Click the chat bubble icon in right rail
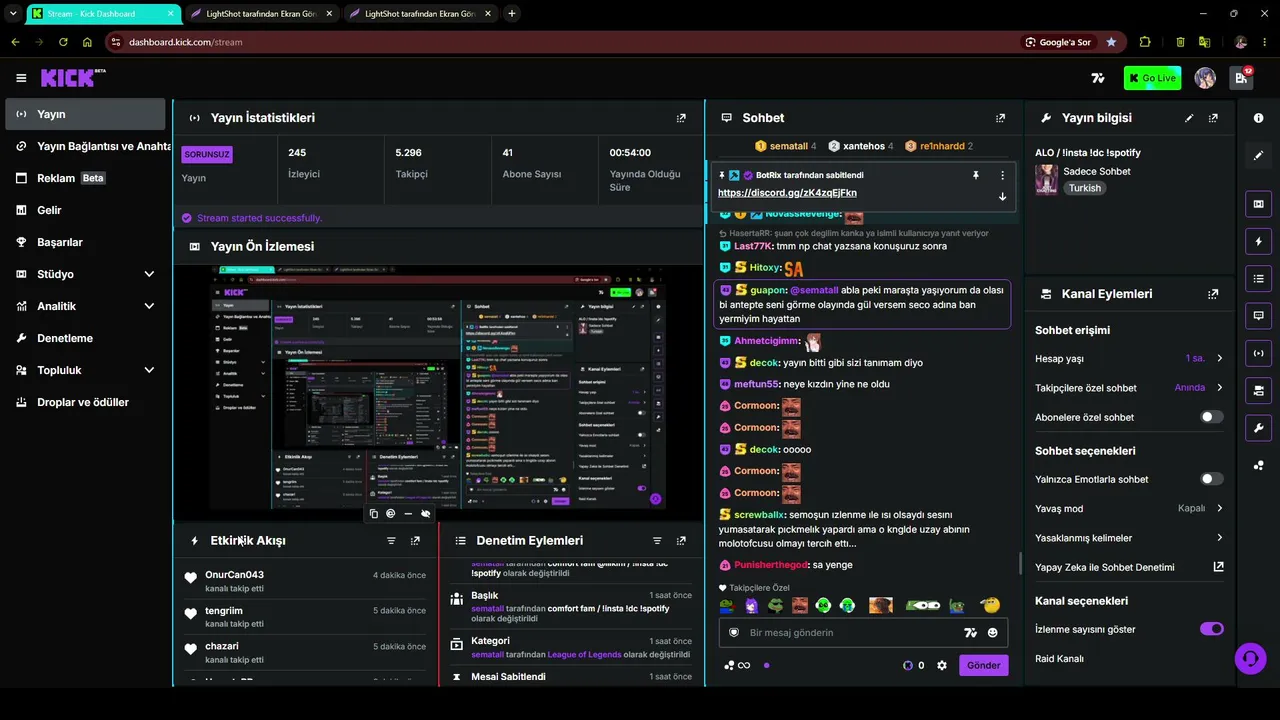The width and height of the screenshot is (1280, 720). pos(1258,315)
